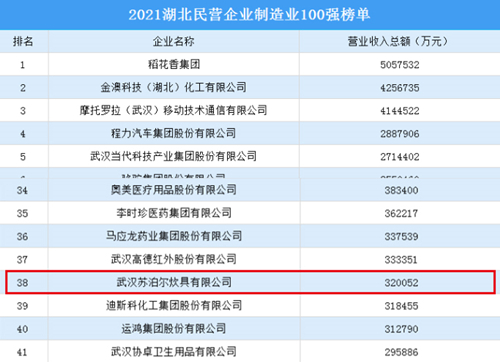
Task: Select 迪斯科化工集团股份有限公司 cell
Action: click(x=174, y=305)
